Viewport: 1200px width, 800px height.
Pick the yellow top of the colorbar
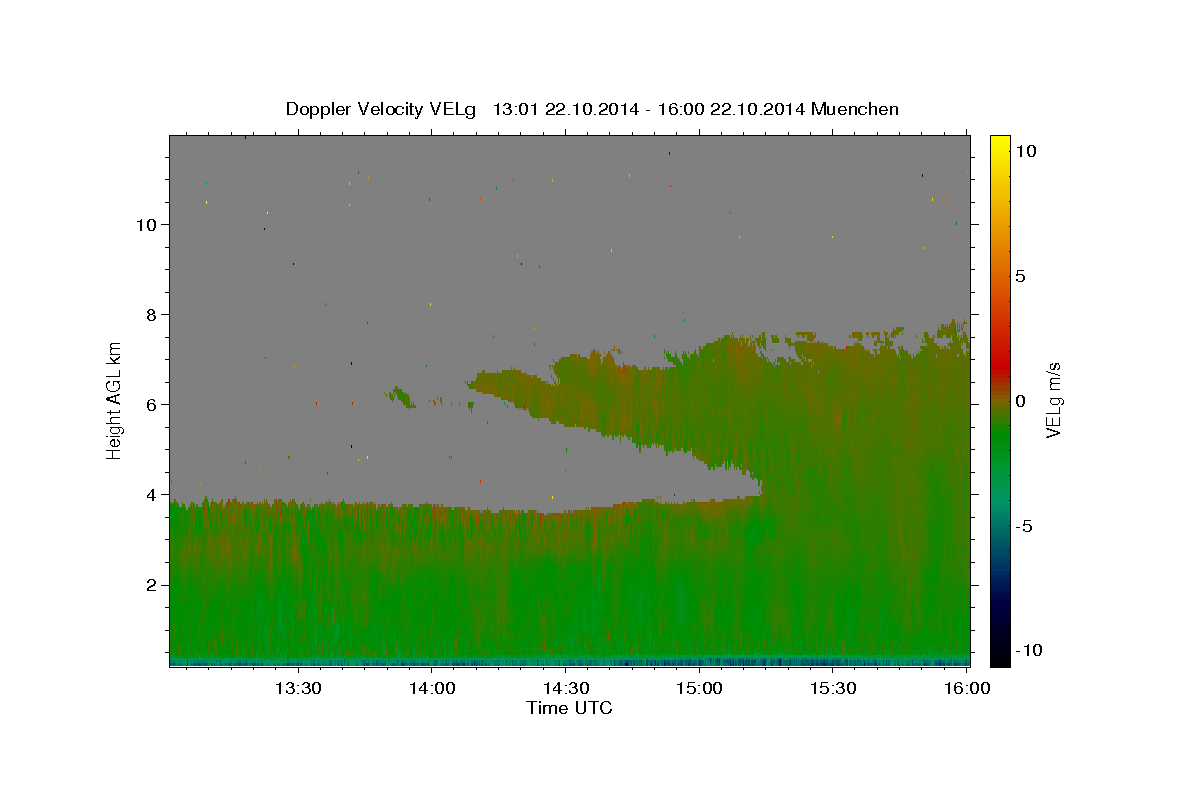[x=999, y=141]
